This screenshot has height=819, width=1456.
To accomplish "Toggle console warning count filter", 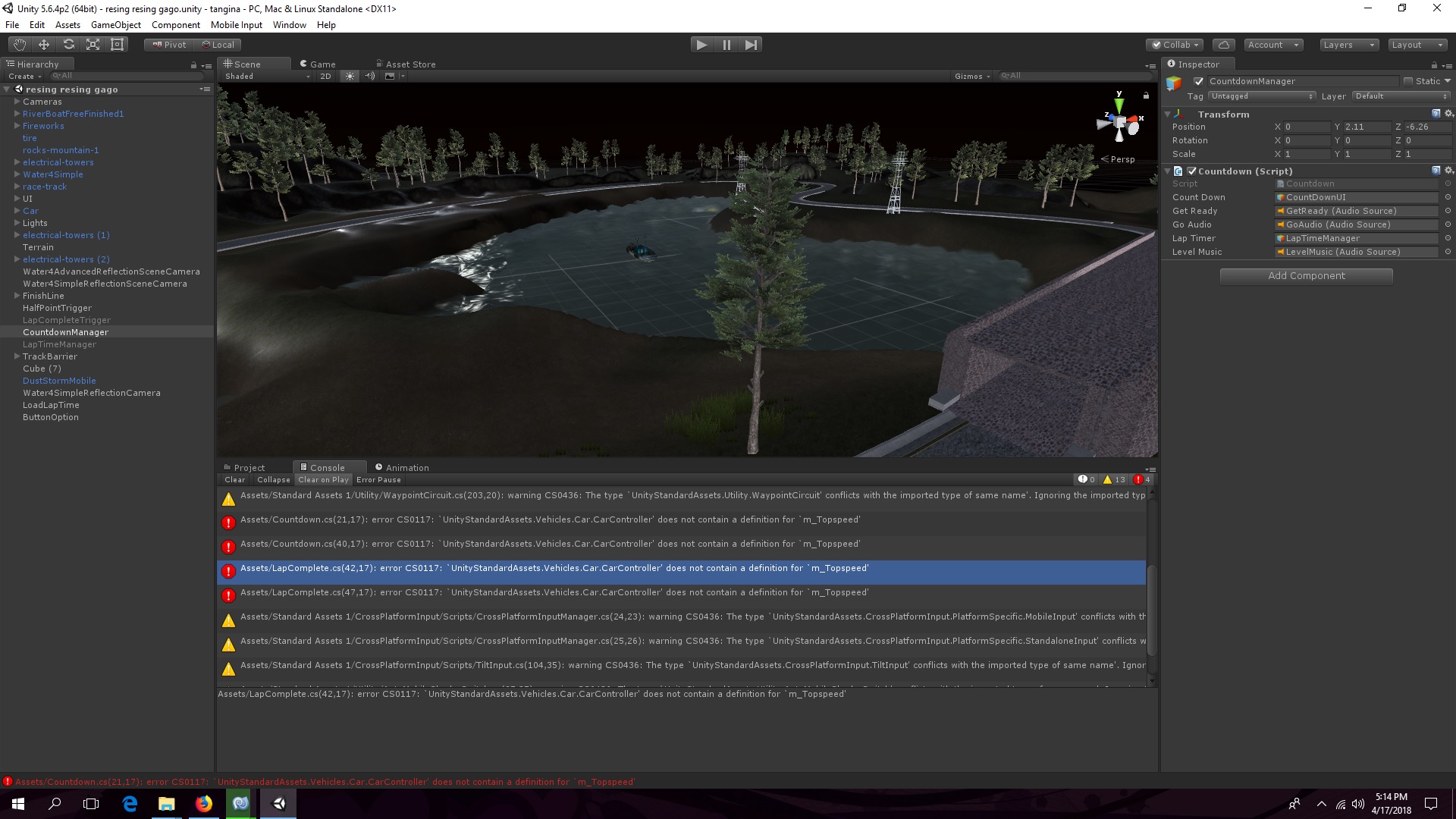I will pos(1114,479).
